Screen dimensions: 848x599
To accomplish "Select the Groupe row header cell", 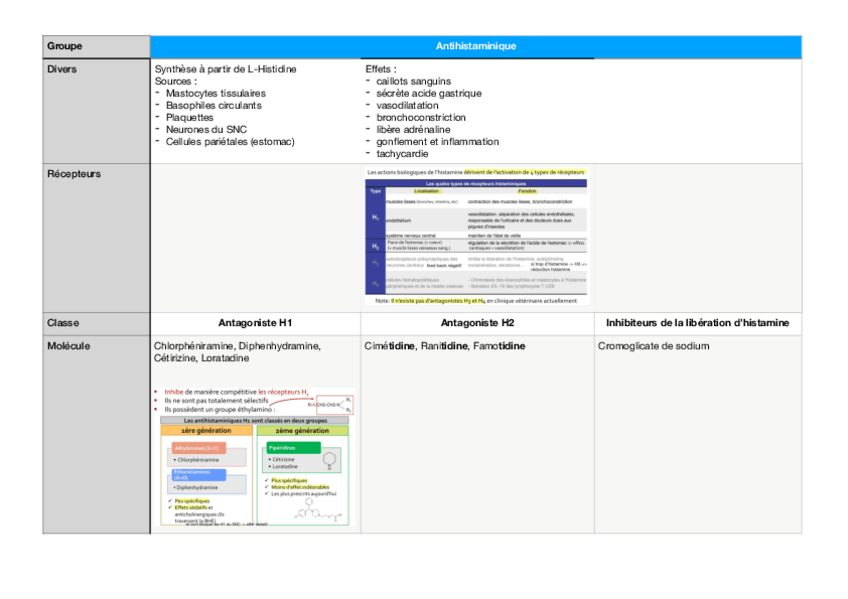I will tap(64, 46).
